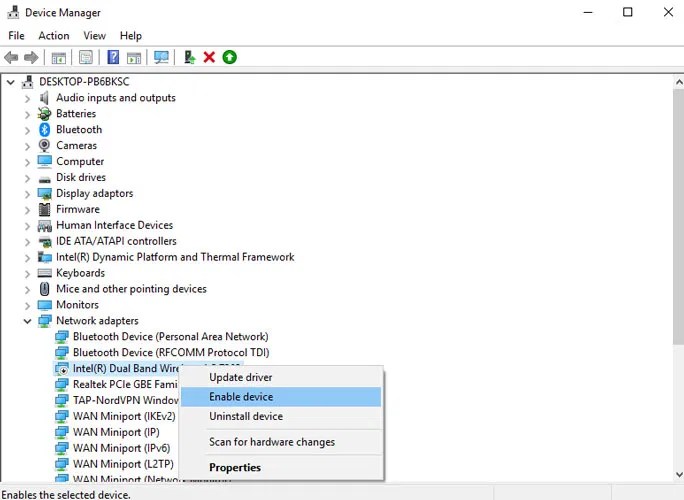This screenshot has width=684, height=500.
Task: Expand the Keyboards category
Action: 27,274
